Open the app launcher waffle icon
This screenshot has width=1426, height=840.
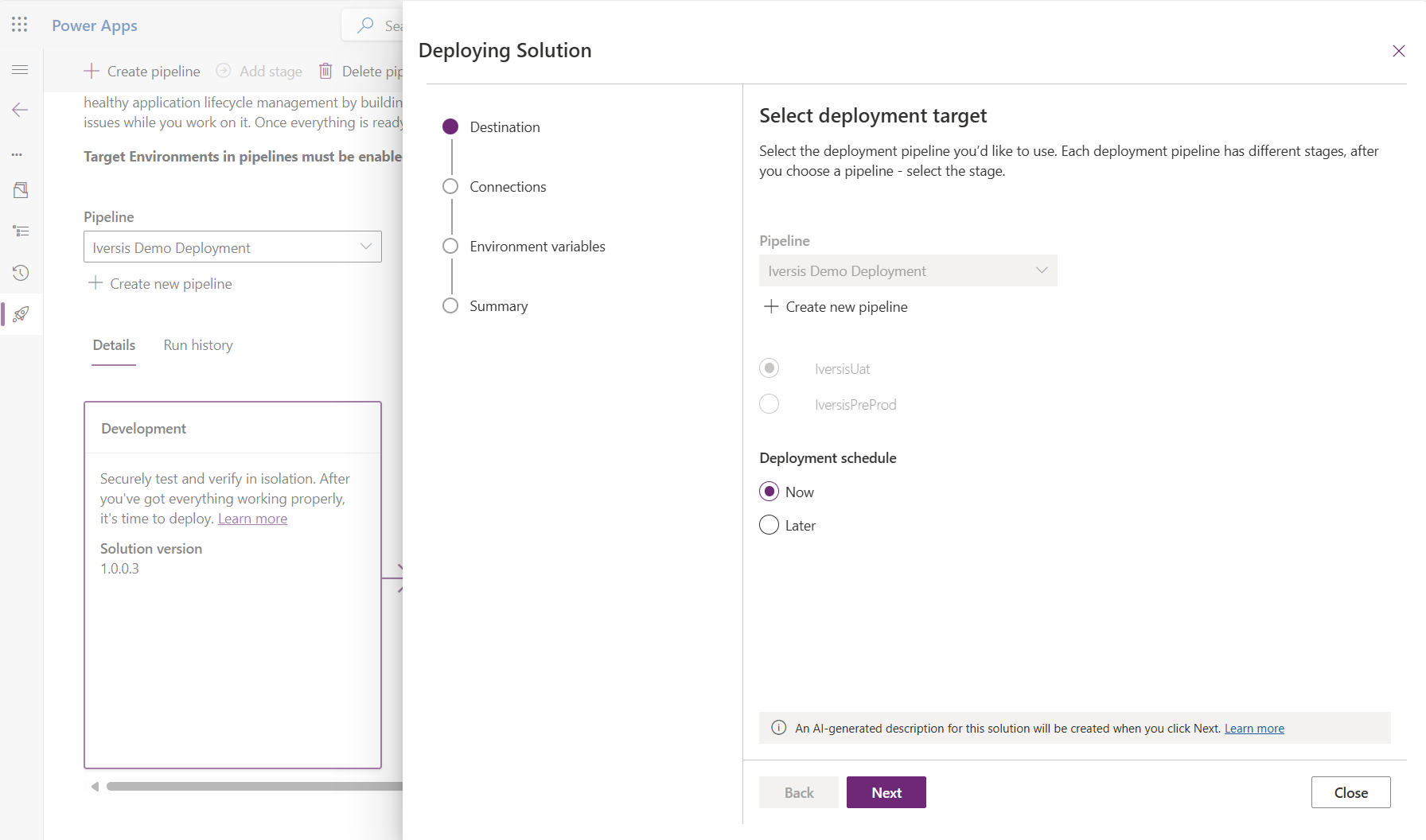click(20, 25)
